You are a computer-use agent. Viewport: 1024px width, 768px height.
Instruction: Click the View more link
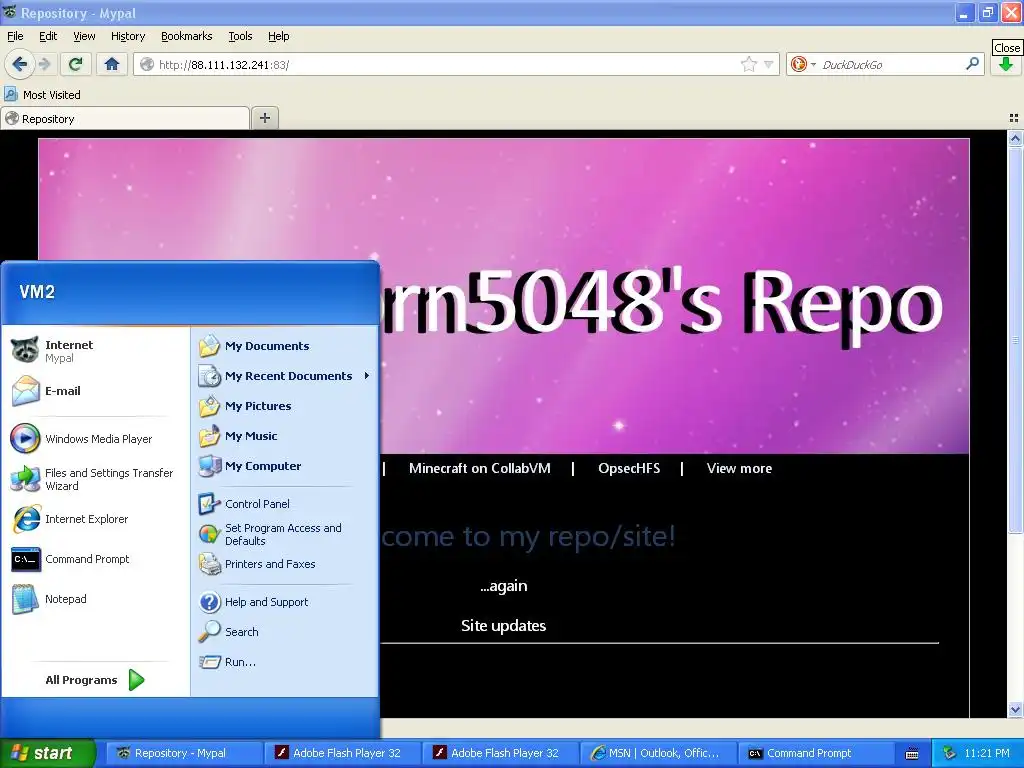[739, 468]
